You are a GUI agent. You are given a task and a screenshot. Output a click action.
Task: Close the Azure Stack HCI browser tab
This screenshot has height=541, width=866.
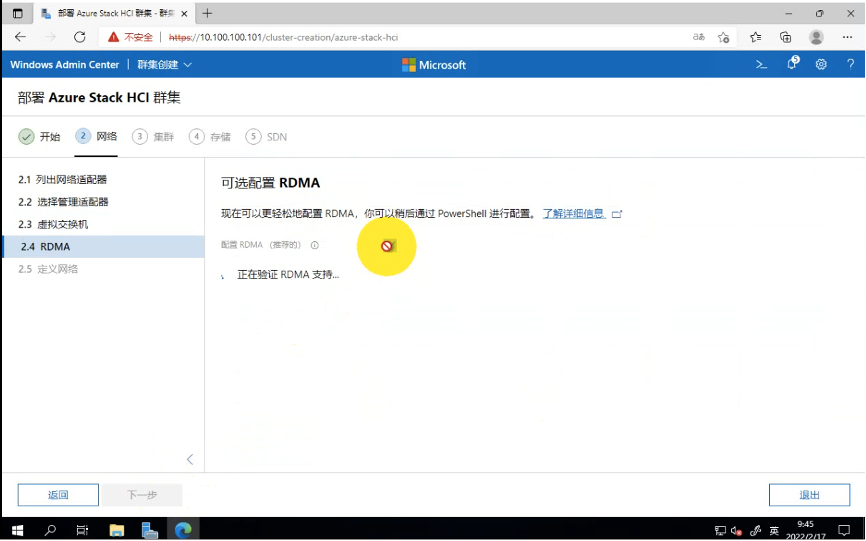[x=184, y=13]
